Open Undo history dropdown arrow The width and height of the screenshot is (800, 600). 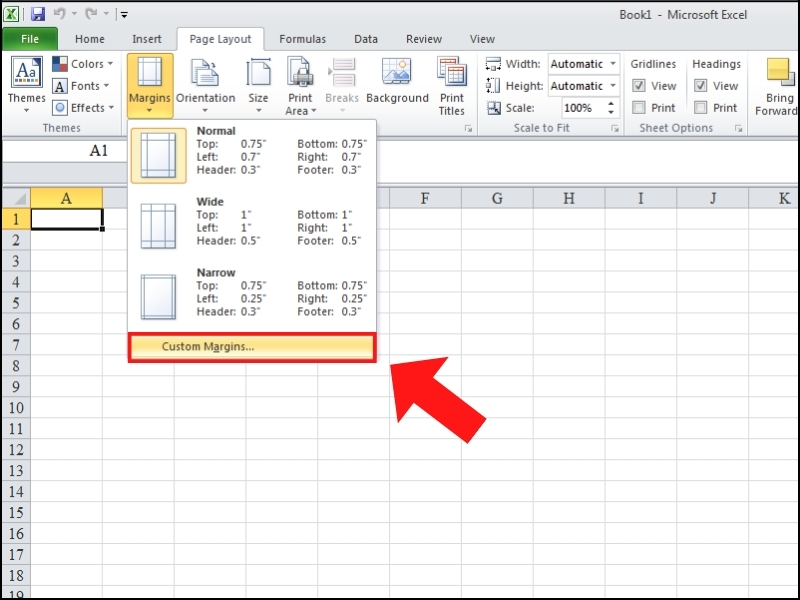click(74, 14)
